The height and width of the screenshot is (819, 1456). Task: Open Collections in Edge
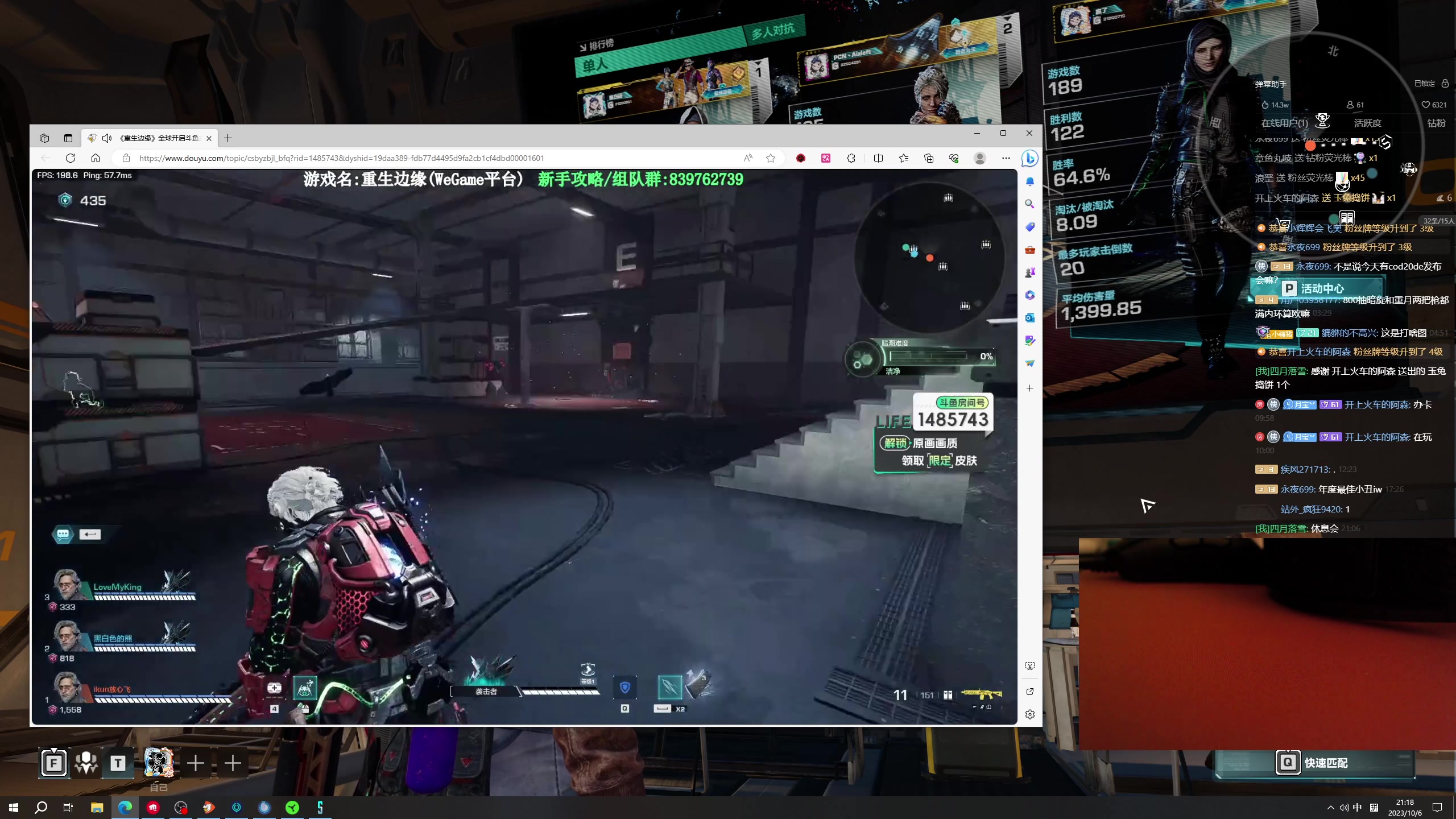point(929,158)
